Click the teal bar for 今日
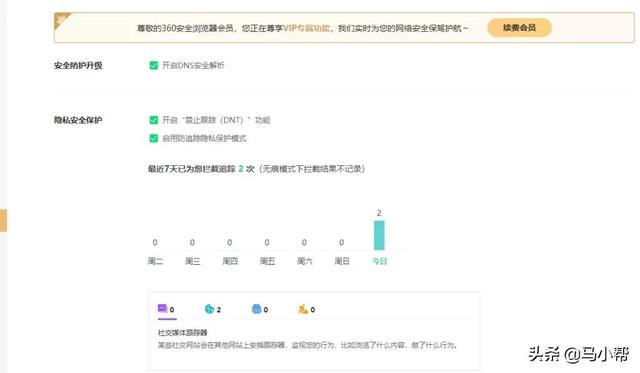The width and height of the screenshot is (640, 373). point(379,235)
